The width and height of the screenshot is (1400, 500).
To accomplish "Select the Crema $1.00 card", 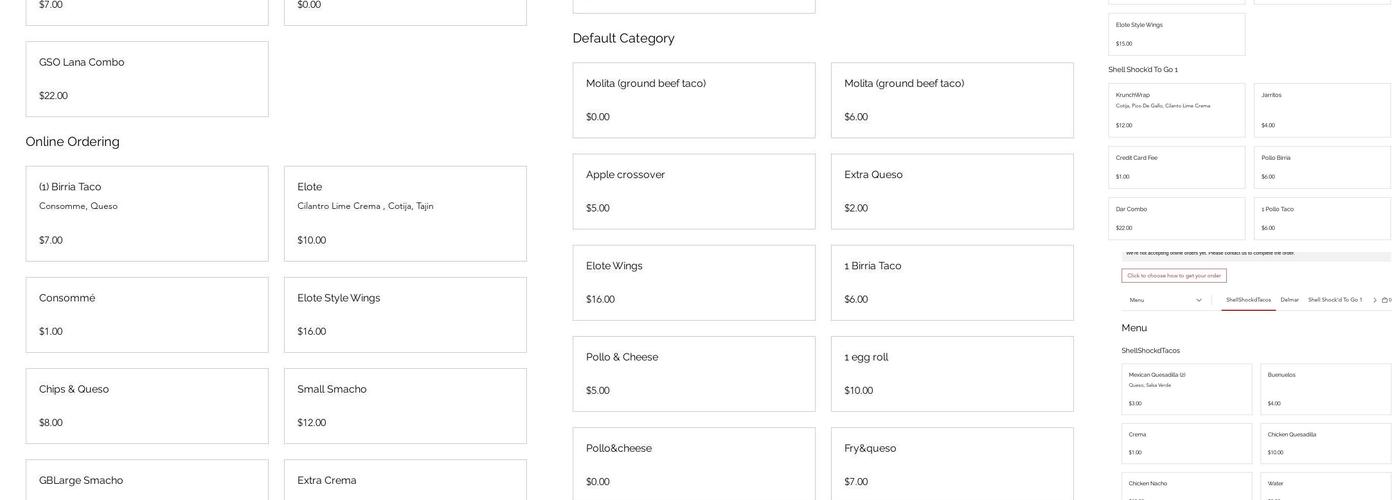I will (x=1187, y=444).
